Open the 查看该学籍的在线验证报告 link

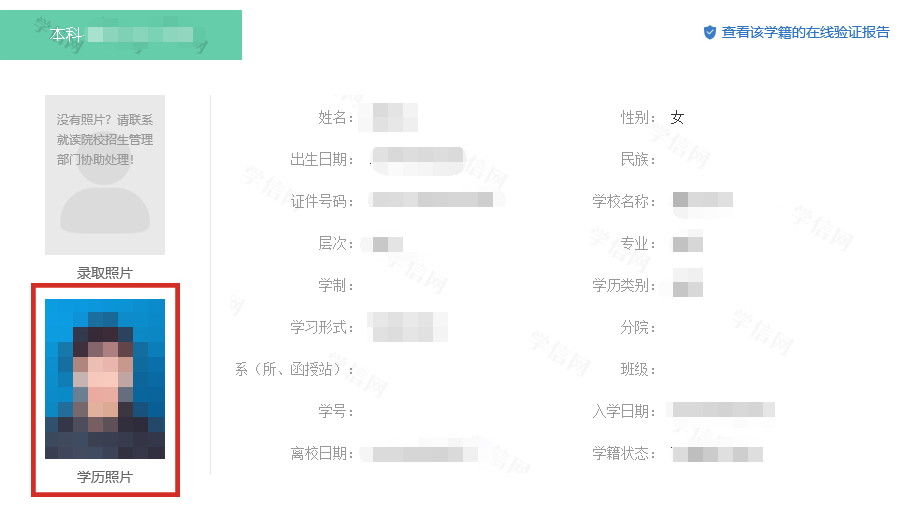(805, 32)
